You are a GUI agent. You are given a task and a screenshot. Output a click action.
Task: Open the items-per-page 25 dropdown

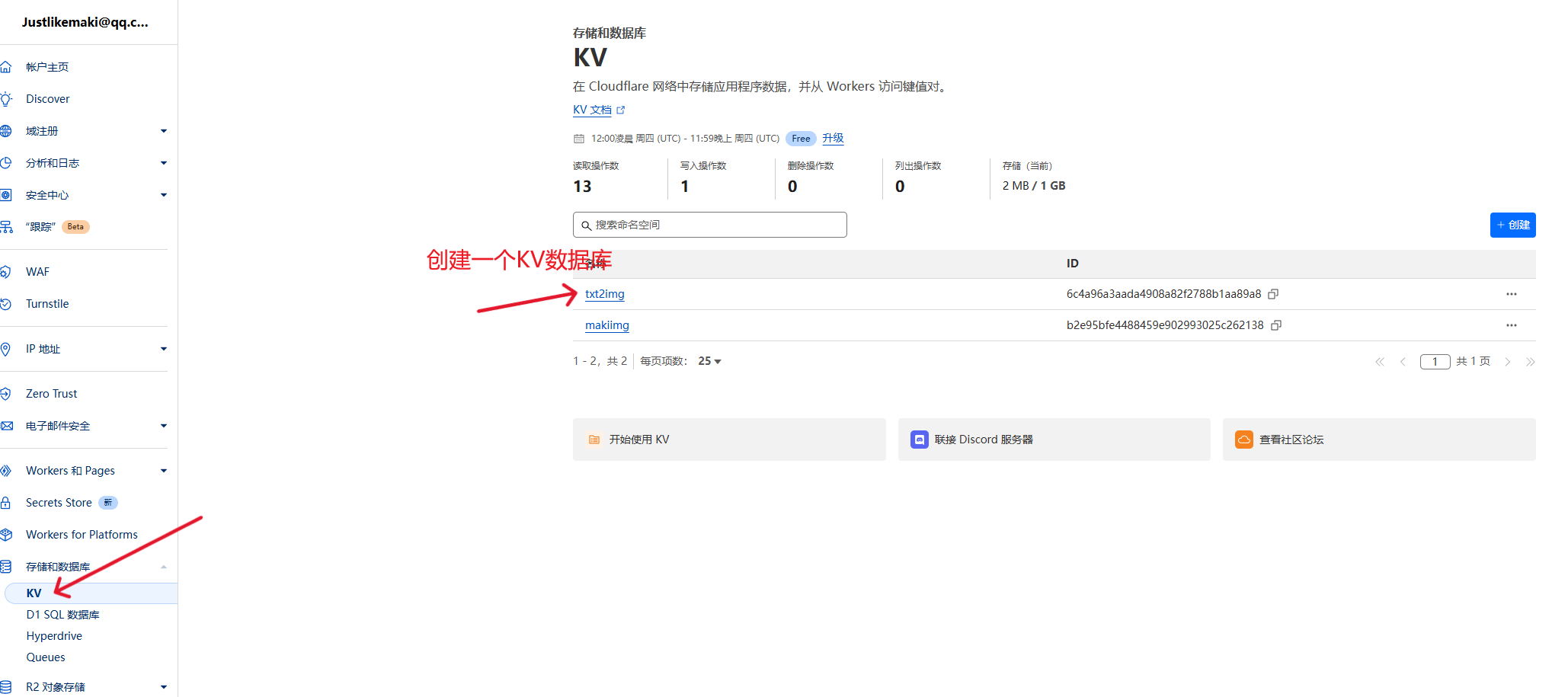tap(709, 361)
